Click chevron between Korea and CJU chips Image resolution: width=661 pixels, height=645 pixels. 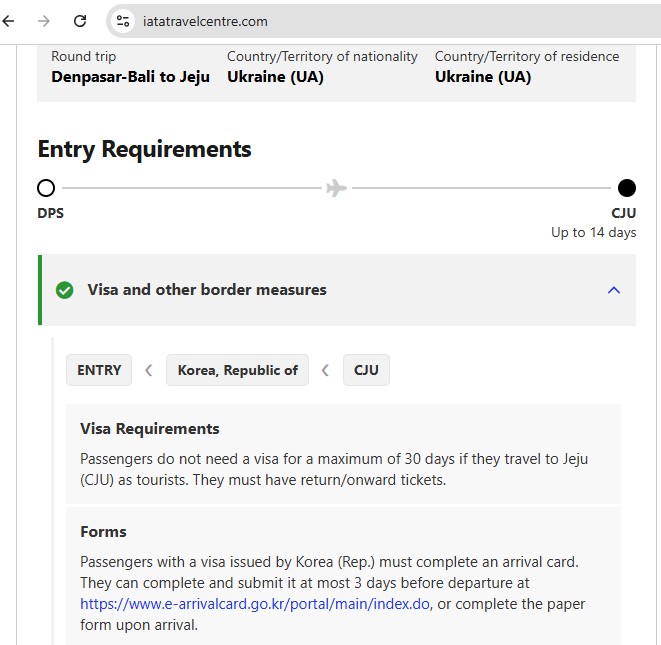[325, 370]
